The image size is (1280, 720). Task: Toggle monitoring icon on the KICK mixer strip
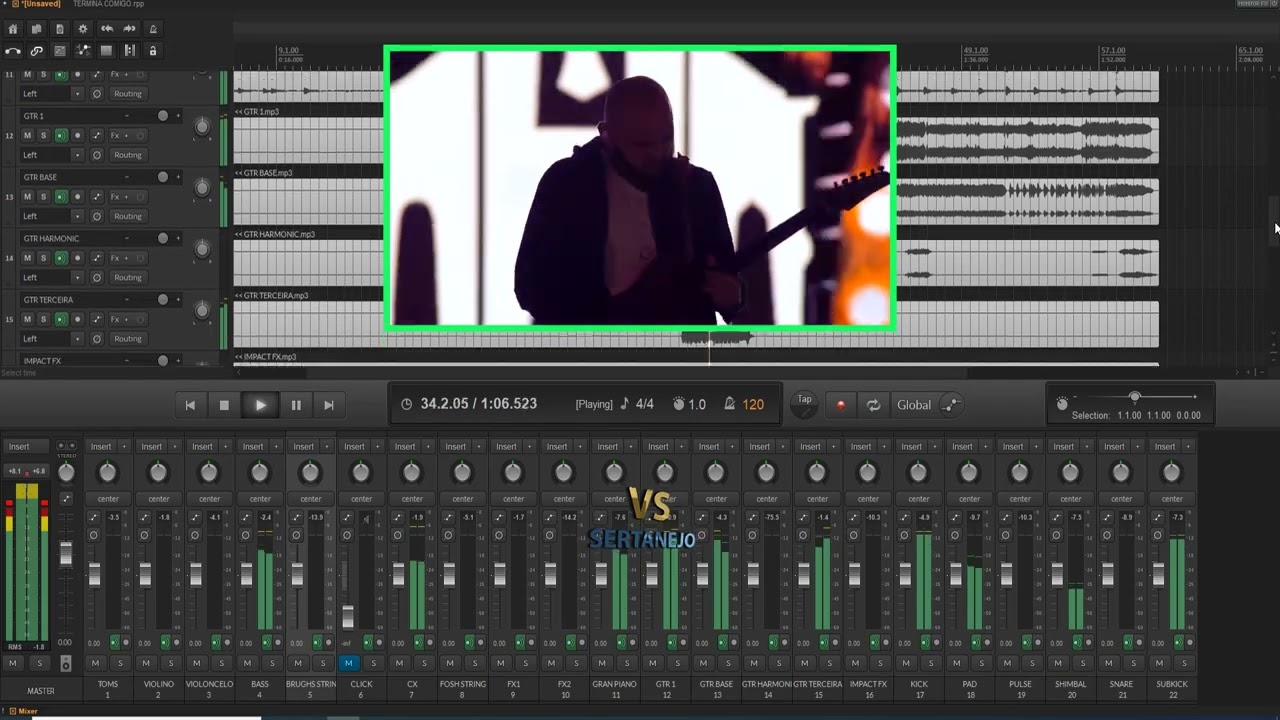pos(924,642)
